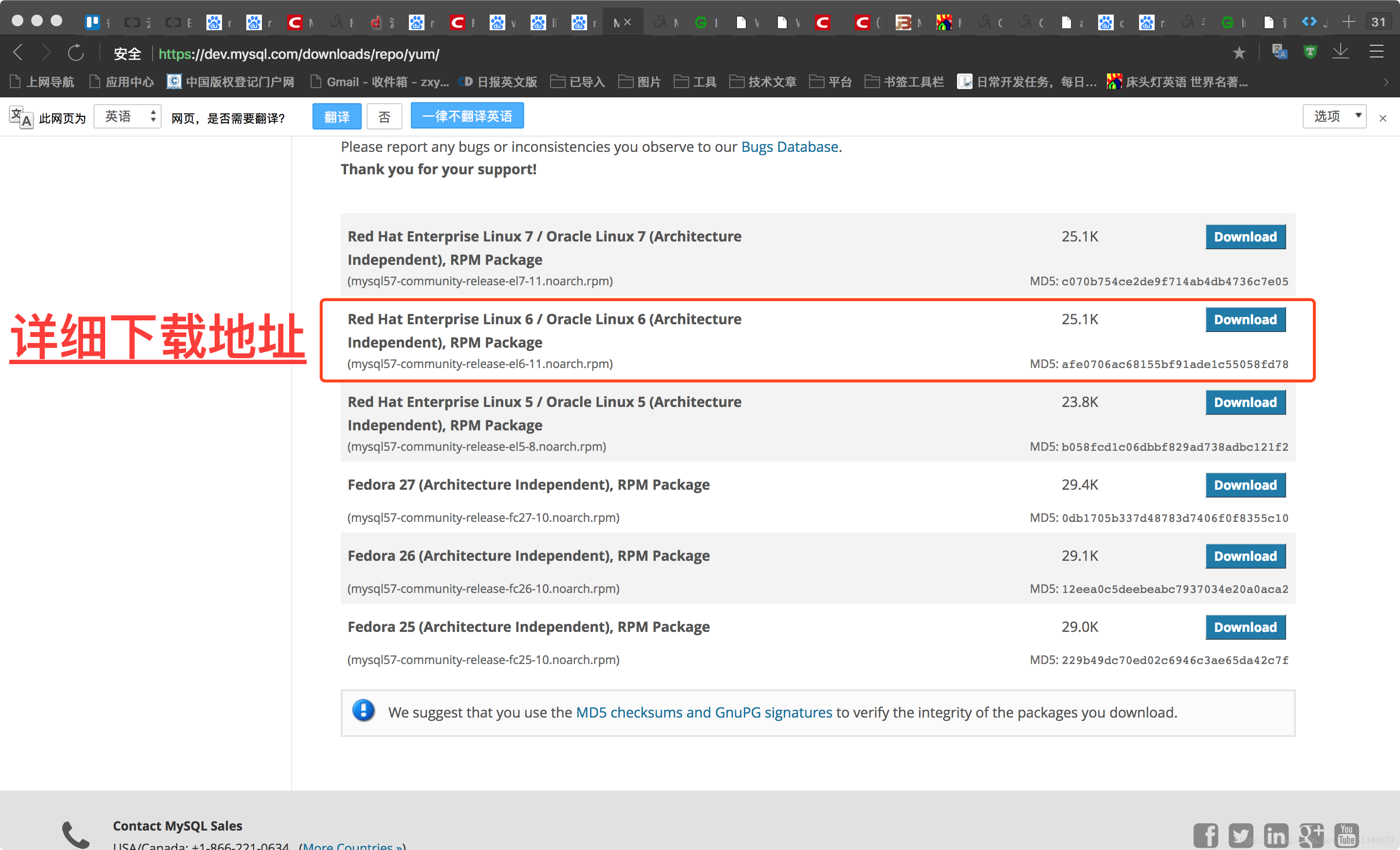Open a new tab with the plus icon
Screen dimensions: 1400x850
click(1348, 21)
